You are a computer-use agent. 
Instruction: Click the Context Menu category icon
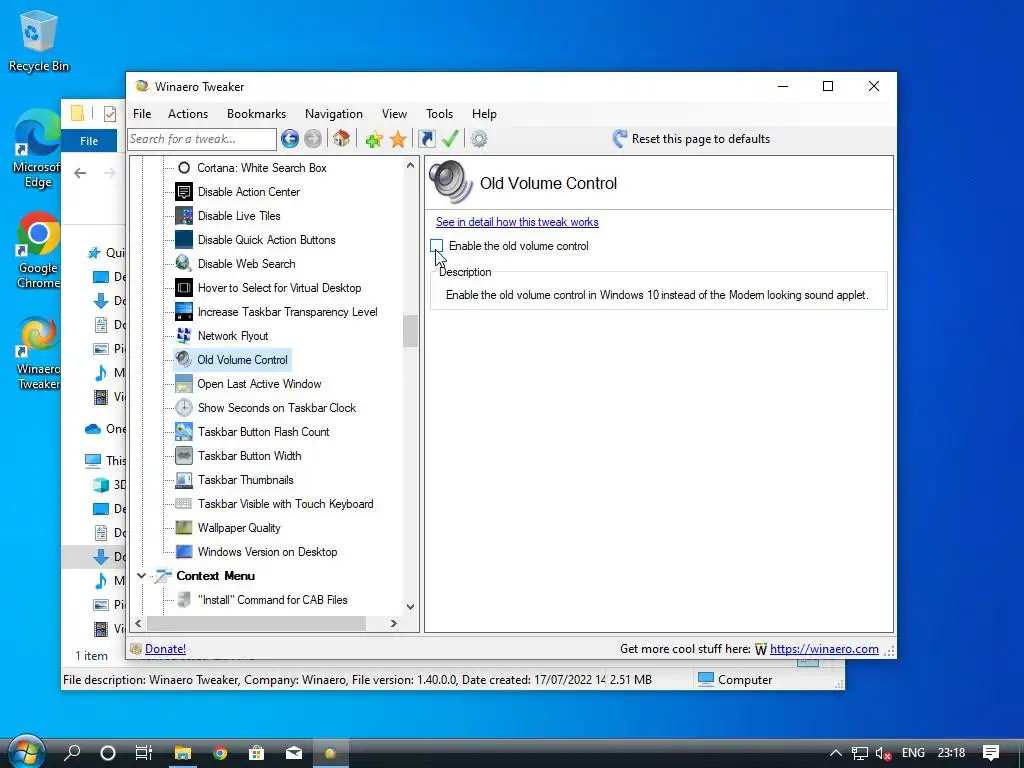163,576
